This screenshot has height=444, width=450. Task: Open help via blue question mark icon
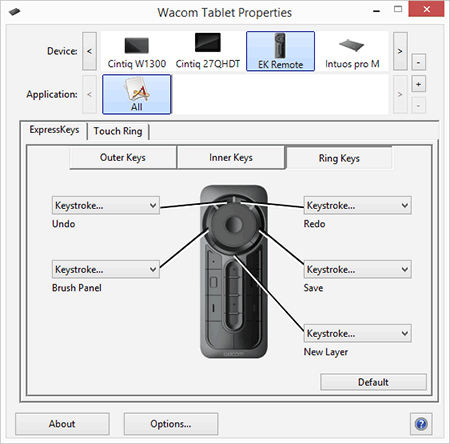[x=421, y=424]
